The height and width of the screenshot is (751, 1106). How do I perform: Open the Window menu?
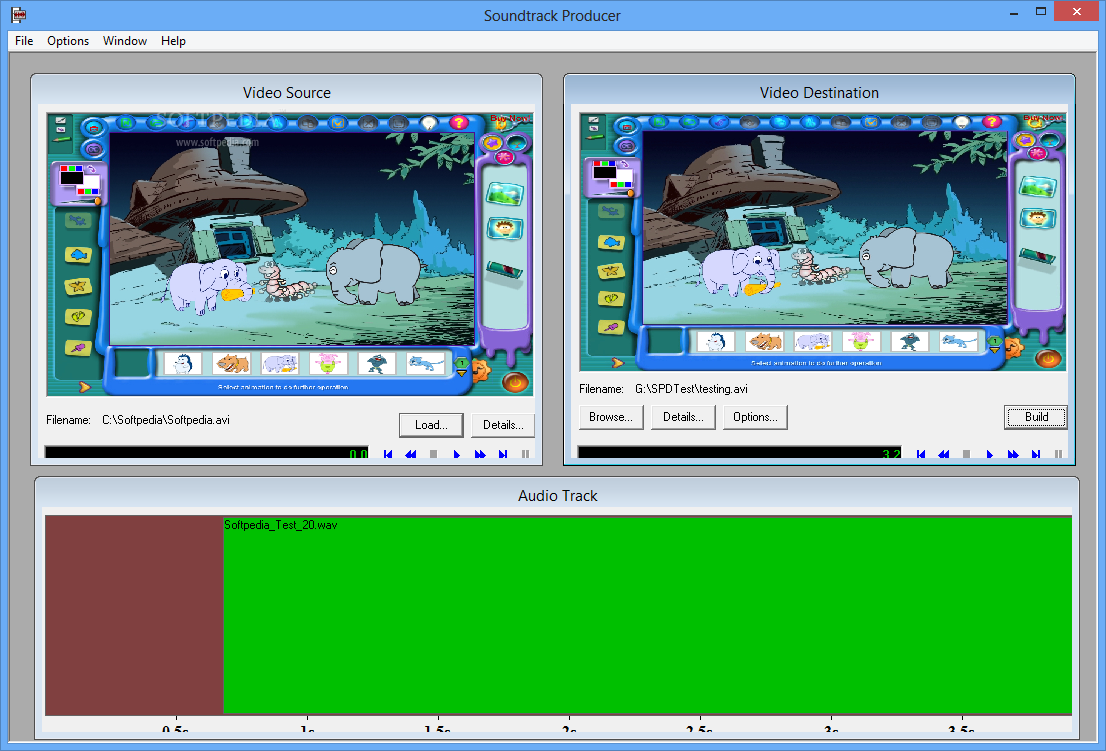[x=125, y=41]
